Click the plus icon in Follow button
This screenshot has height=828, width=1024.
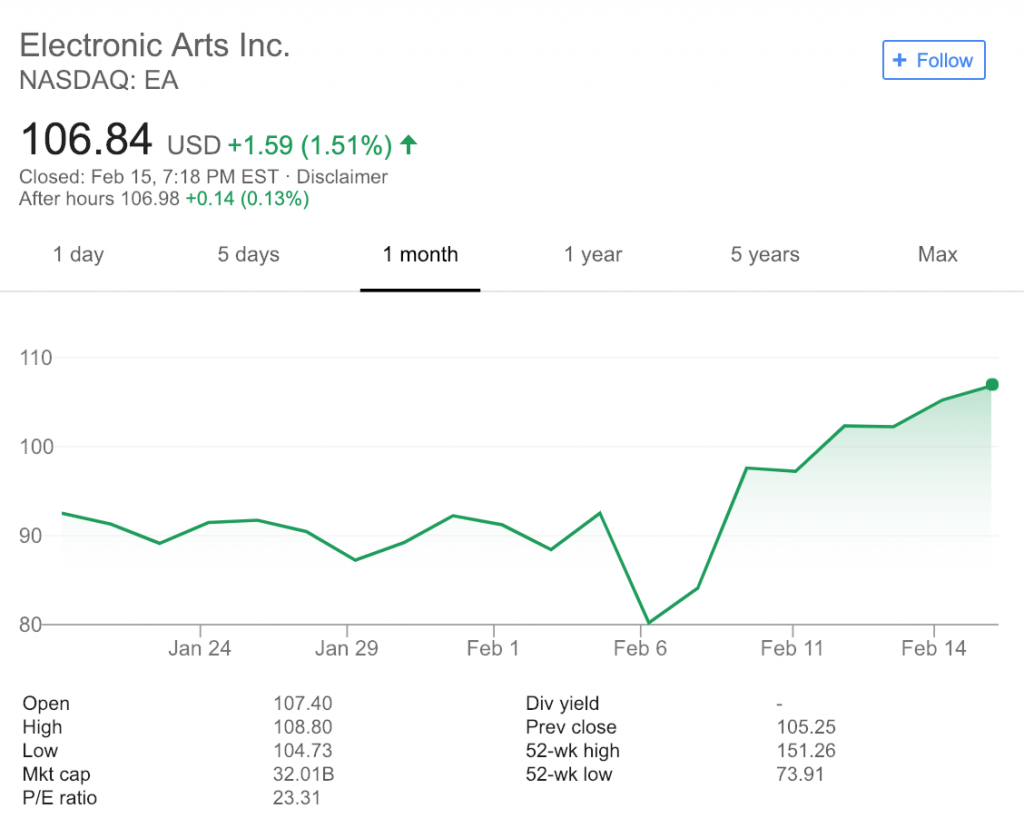click(899, 60)
